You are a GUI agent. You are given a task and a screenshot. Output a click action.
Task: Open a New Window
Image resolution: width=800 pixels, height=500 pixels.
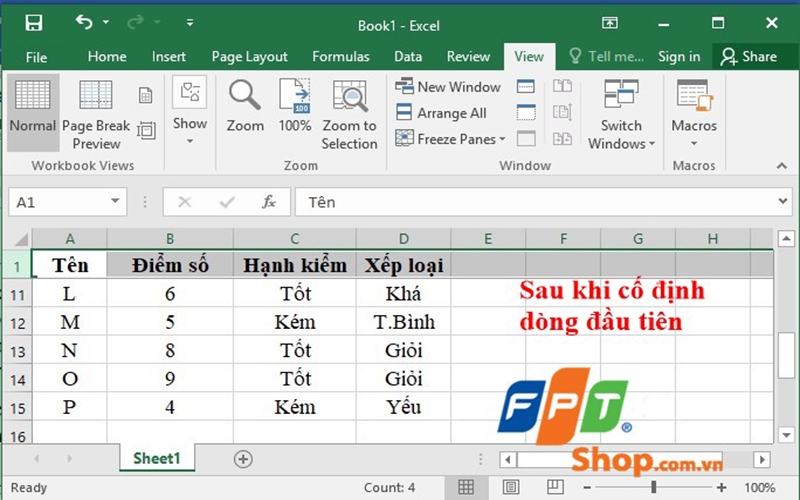coord(448,87)
